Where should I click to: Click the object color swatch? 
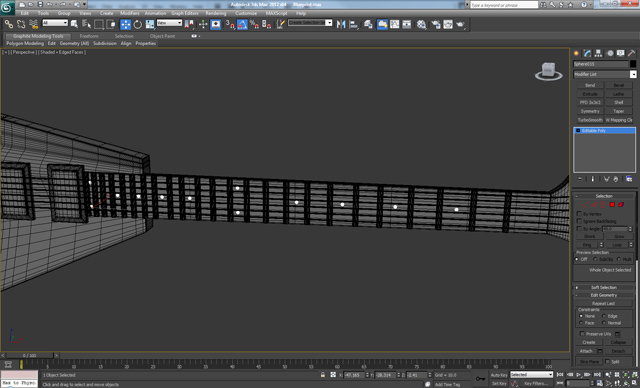(633, 64)
